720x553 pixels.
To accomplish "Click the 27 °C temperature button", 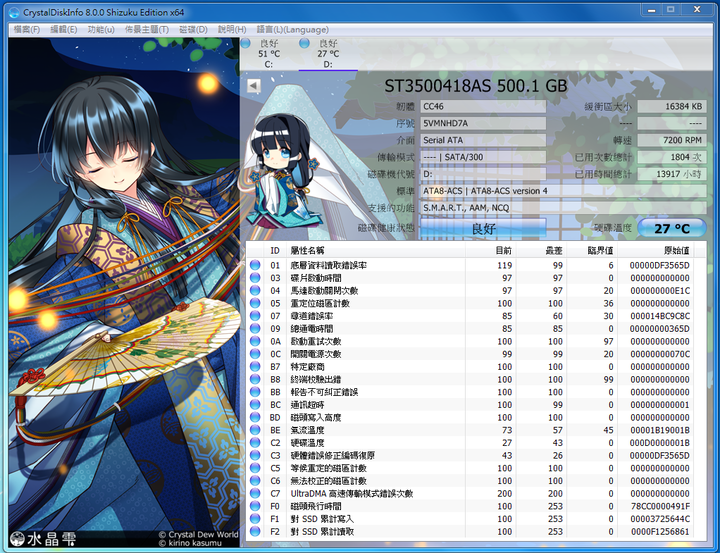I will [x=672, y=228].
